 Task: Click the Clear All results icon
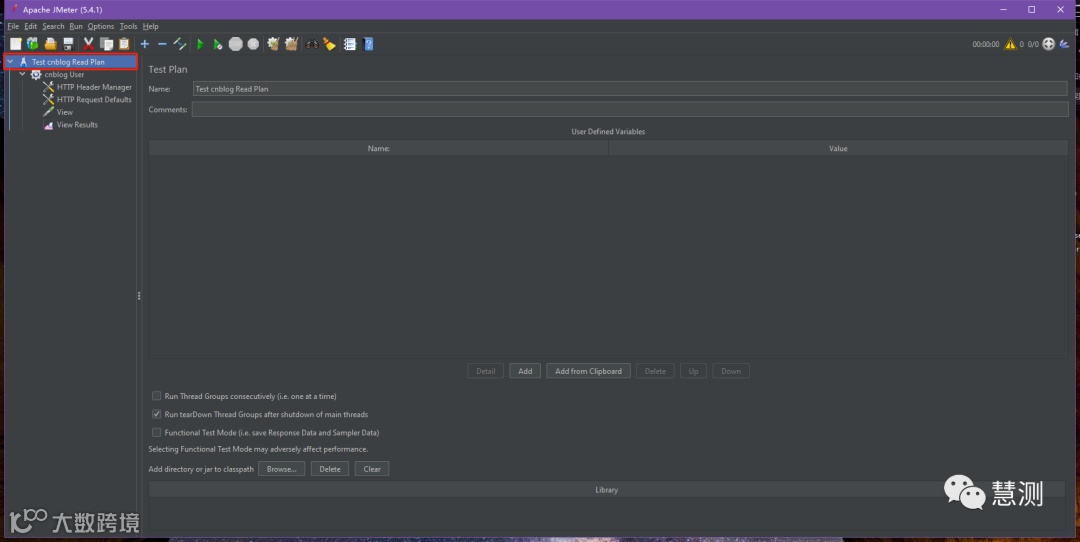291,44
